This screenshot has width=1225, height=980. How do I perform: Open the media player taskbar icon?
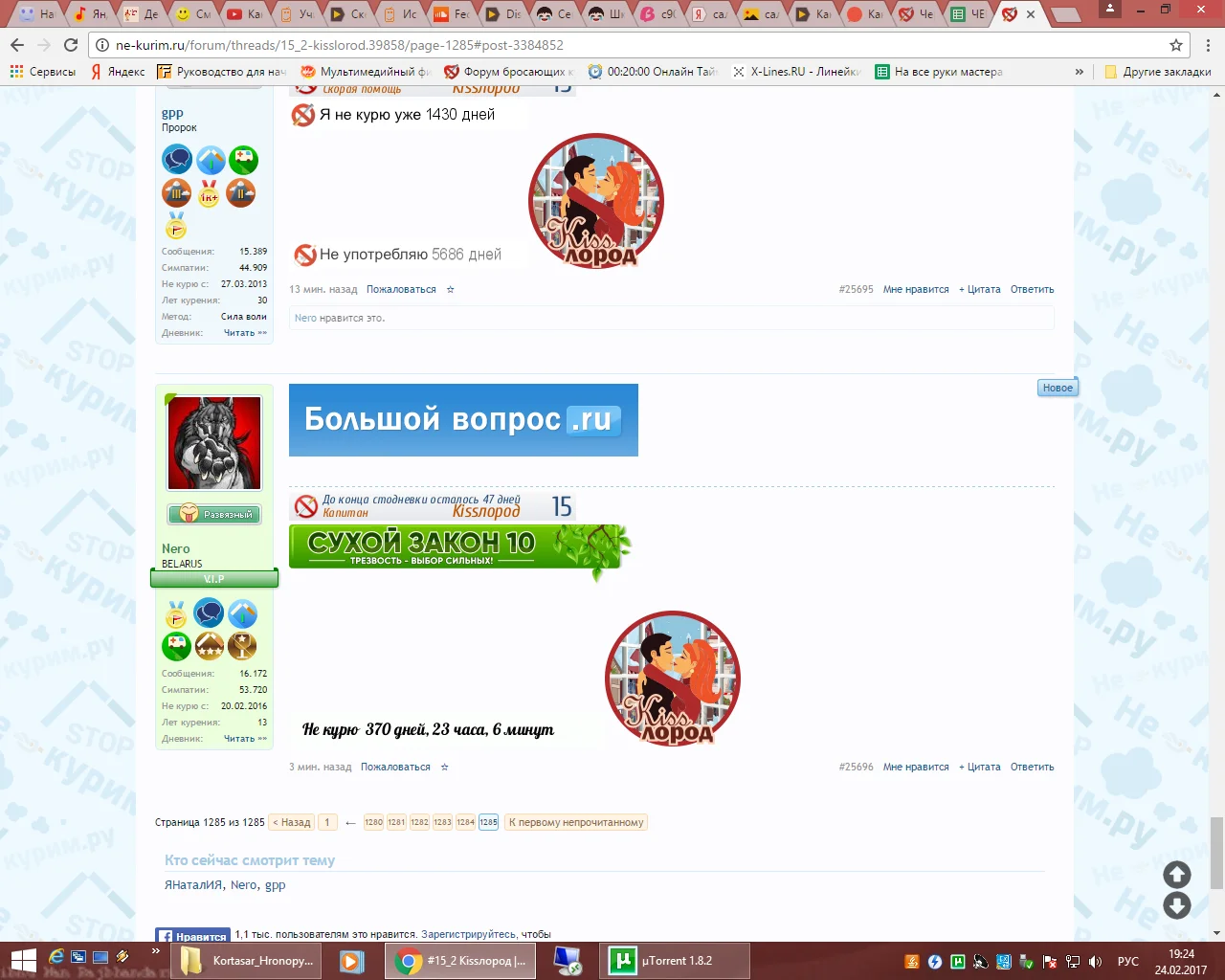(352, 961)
